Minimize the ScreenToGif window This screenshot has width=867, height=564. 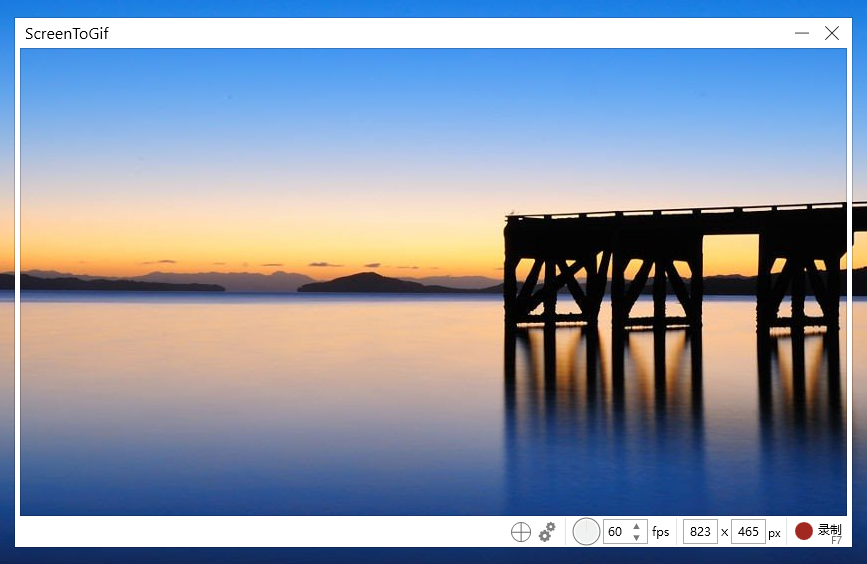pos(802,33)
